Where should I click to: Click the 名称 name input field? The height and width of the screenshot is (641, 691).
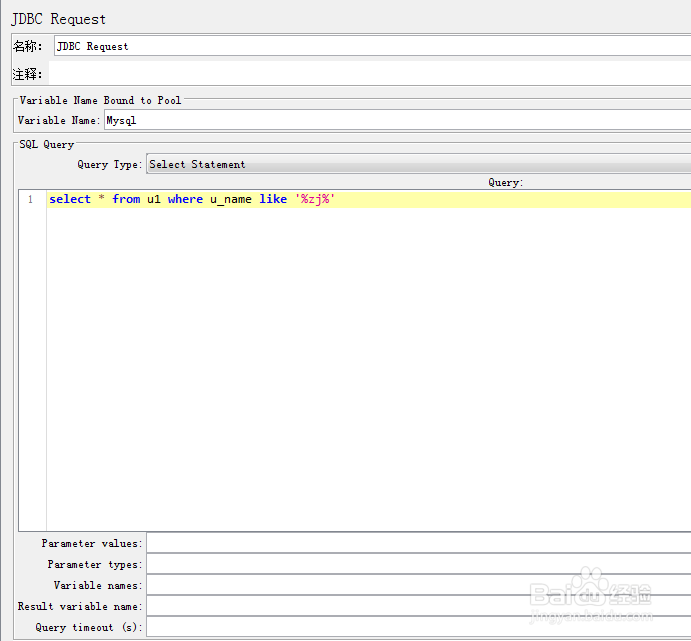point(372,46)
